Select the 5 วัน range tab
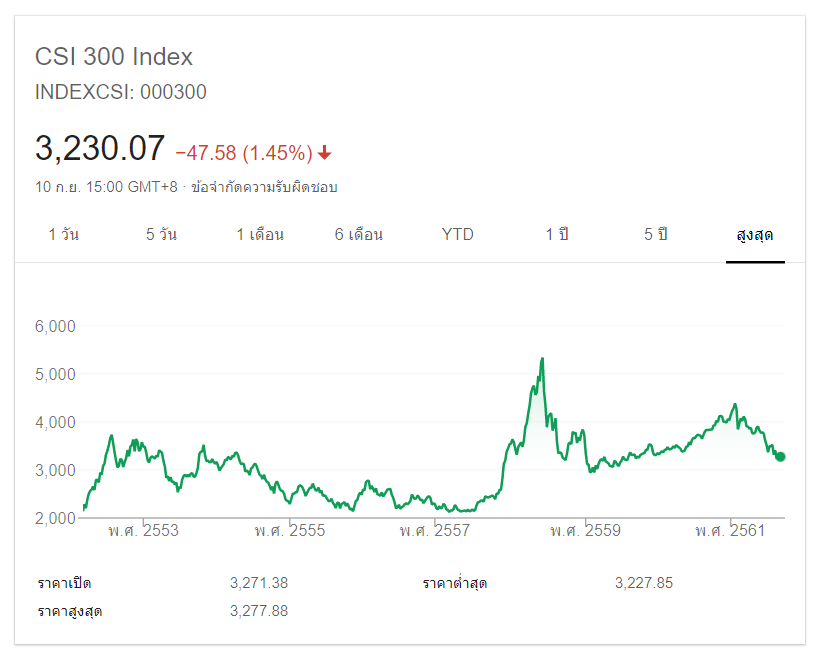824x666 pixels. [x=162, y=235]
